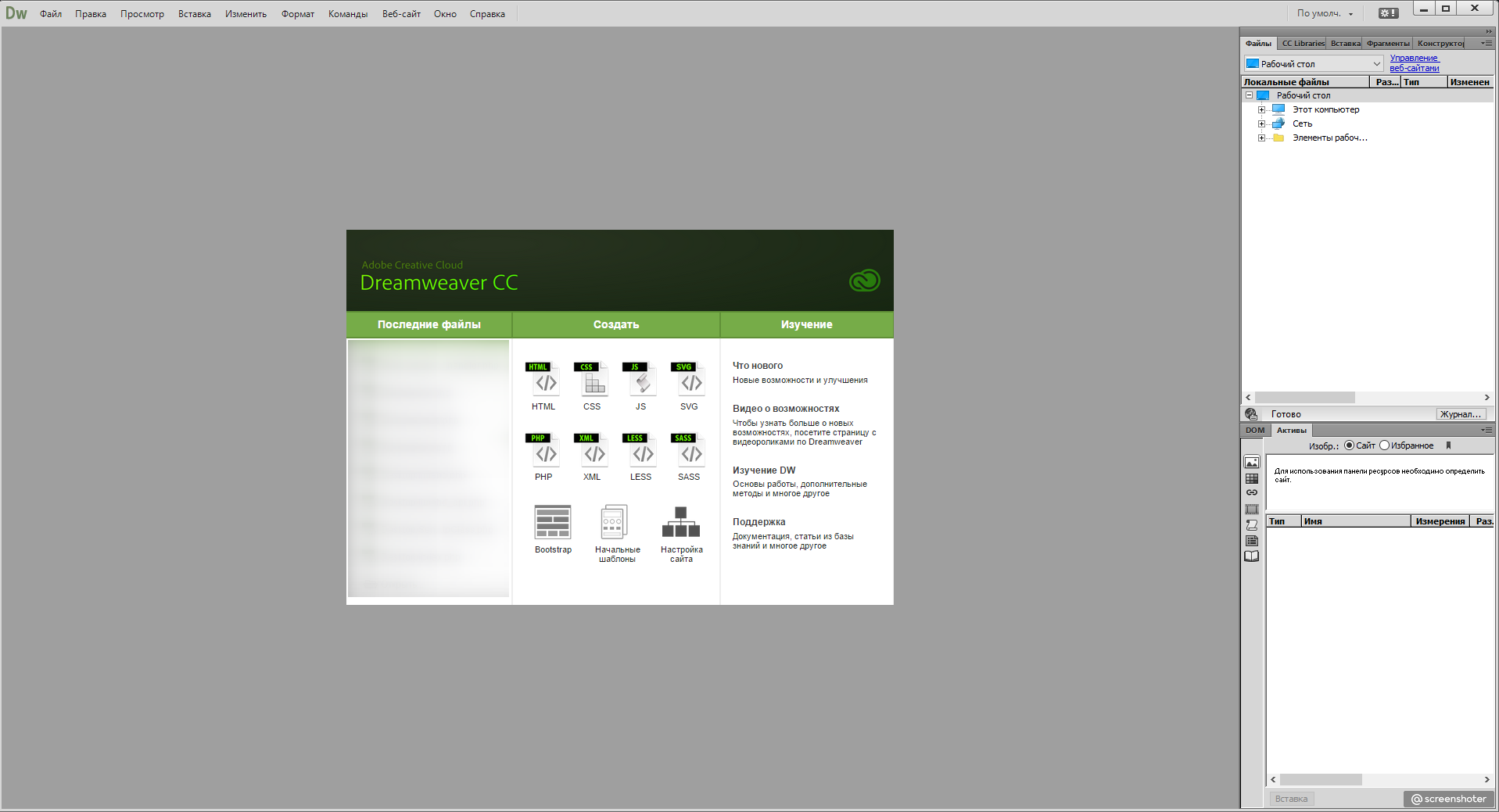Click the Изменен column header in Files
The height and width of the screenshot is (812, 1499).
click(x=1469, y=81)
